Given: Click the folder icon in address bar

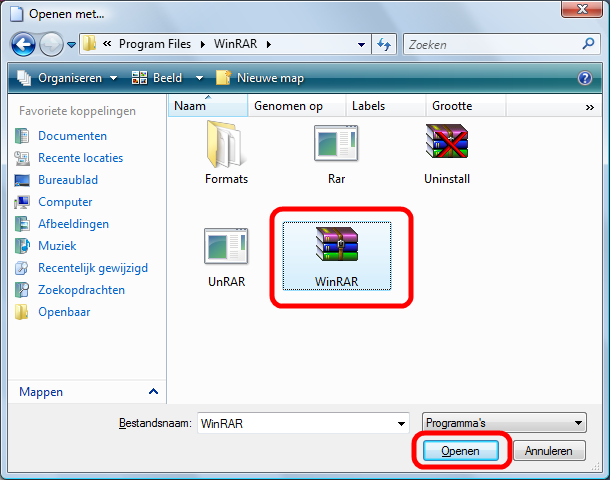Looking at the screenshot, I should pos(89,44).
